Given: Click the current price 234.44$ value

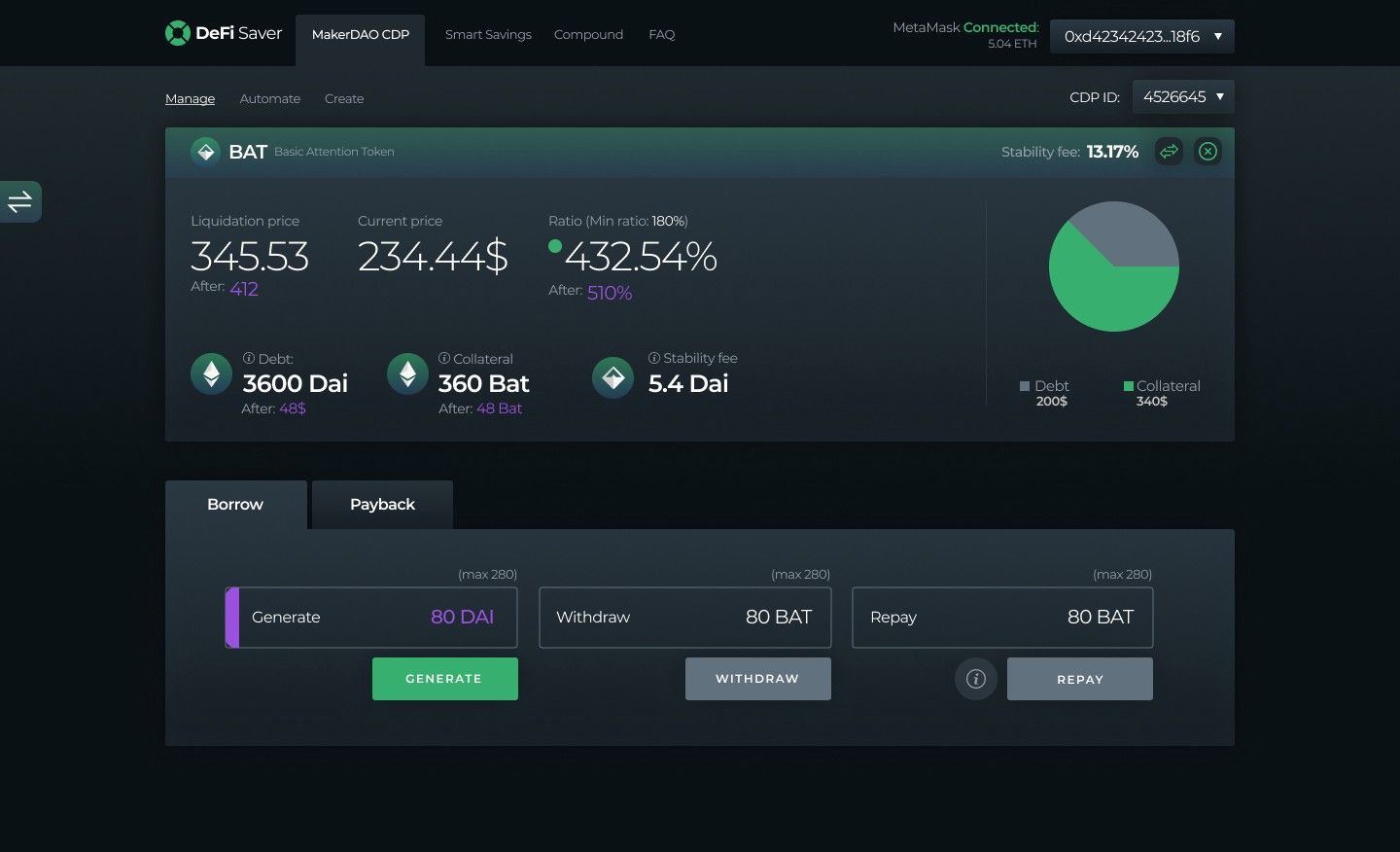Looking at the screenshot, I should coord(433,257).
